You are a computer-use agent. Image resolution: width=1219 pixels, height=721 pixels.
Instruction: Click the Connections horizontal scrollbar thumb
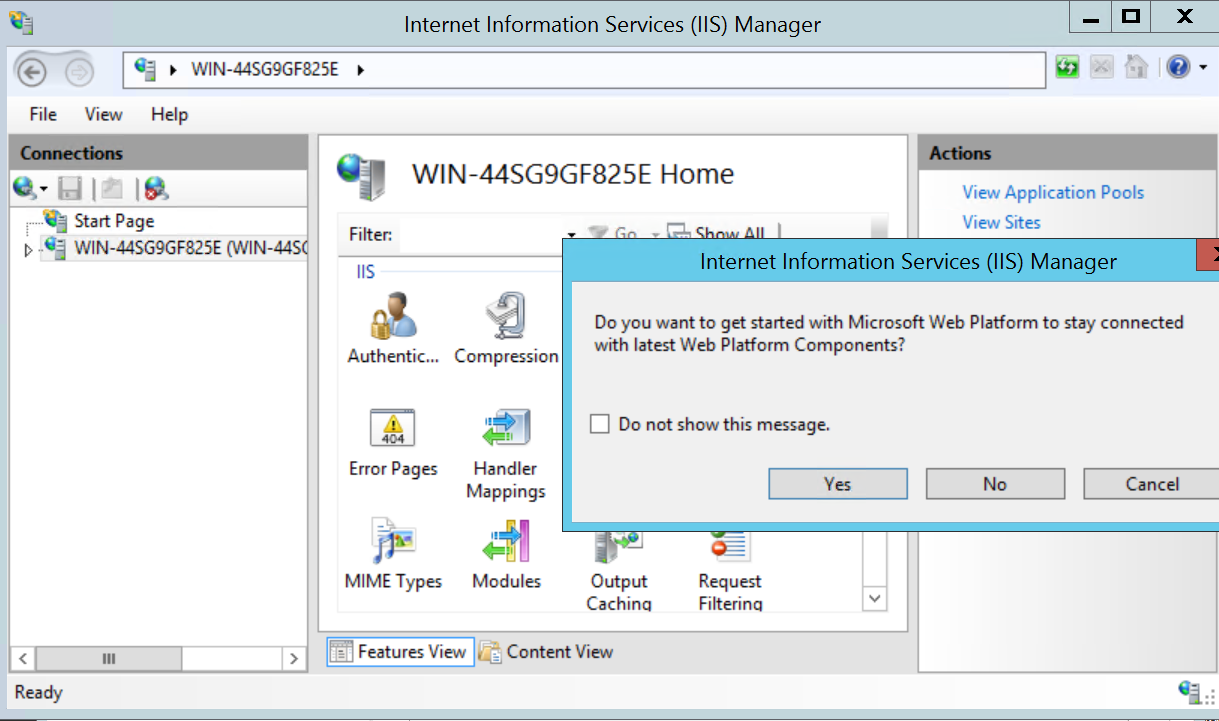click(x=109, y=658)
